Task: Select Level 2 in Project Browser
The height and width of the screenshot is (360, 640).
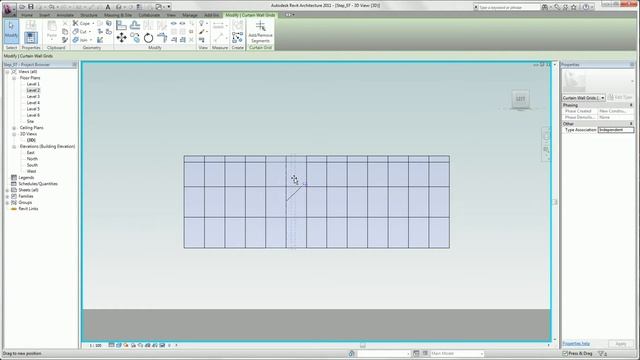Action: (x=33, y=90)
